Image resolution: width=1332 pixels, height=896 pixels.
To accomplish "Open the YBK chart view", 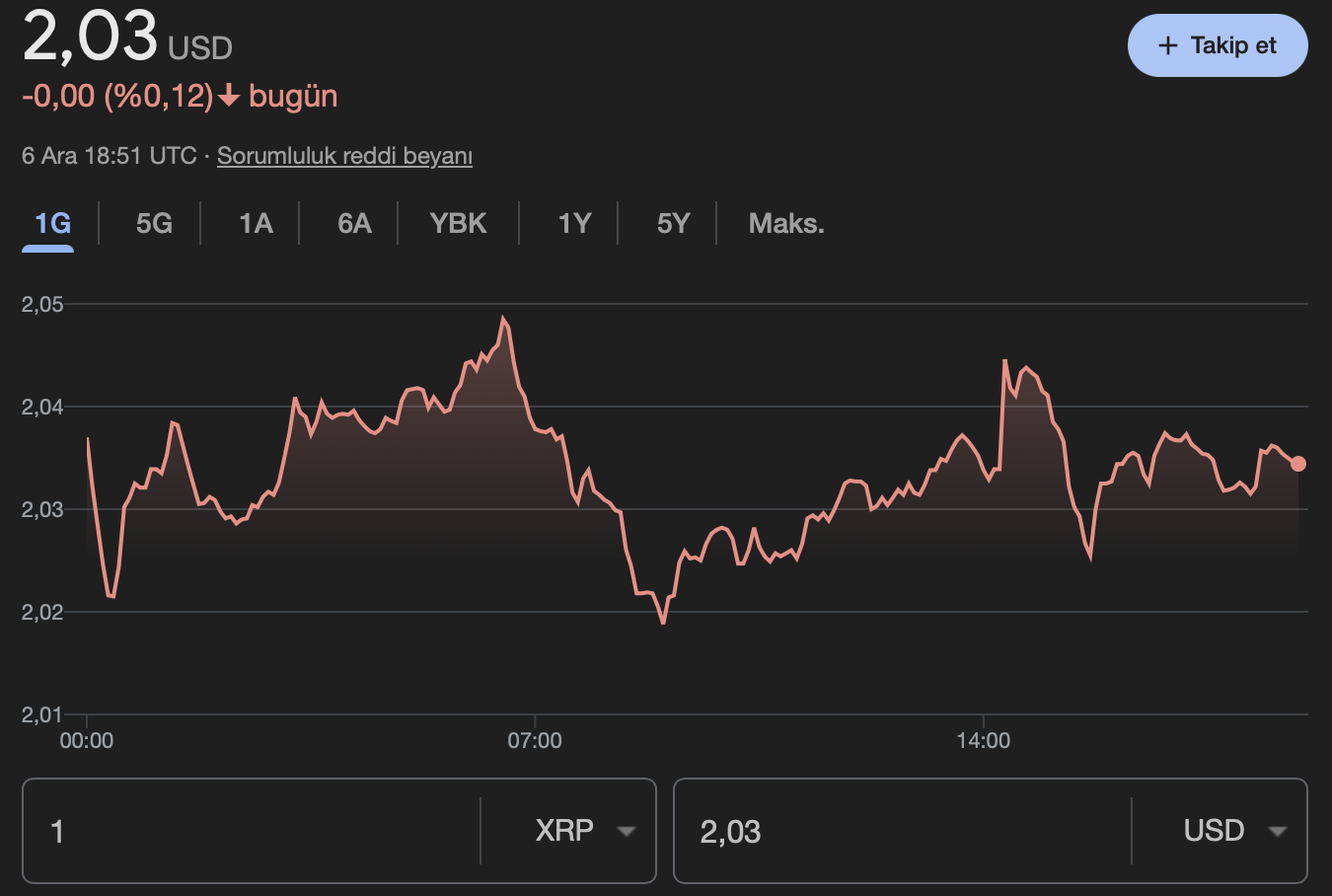I will pyautogui.click(x=457, y=223).
